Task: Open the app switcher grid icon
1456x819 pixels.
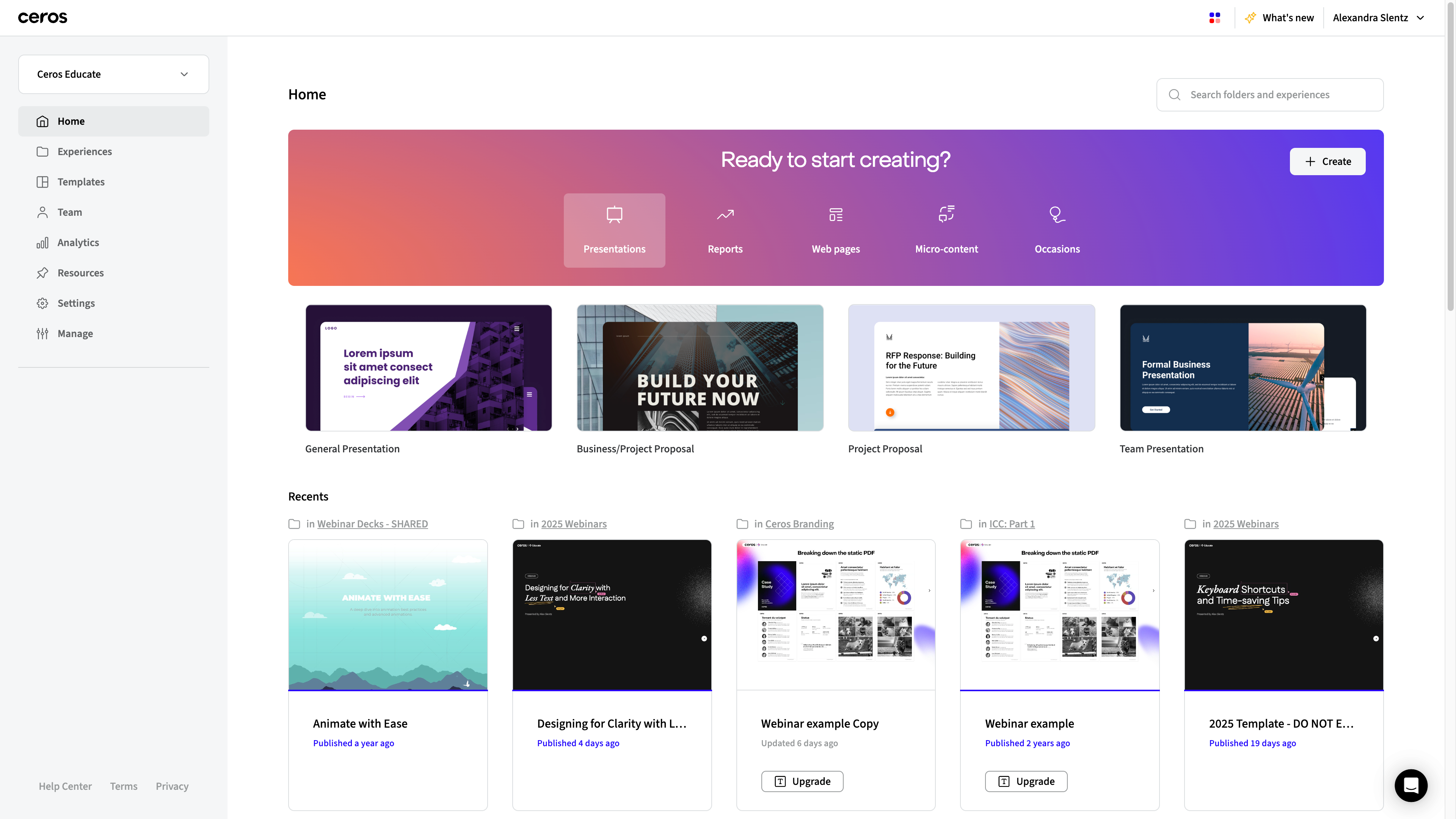Action: [1214, 18]
